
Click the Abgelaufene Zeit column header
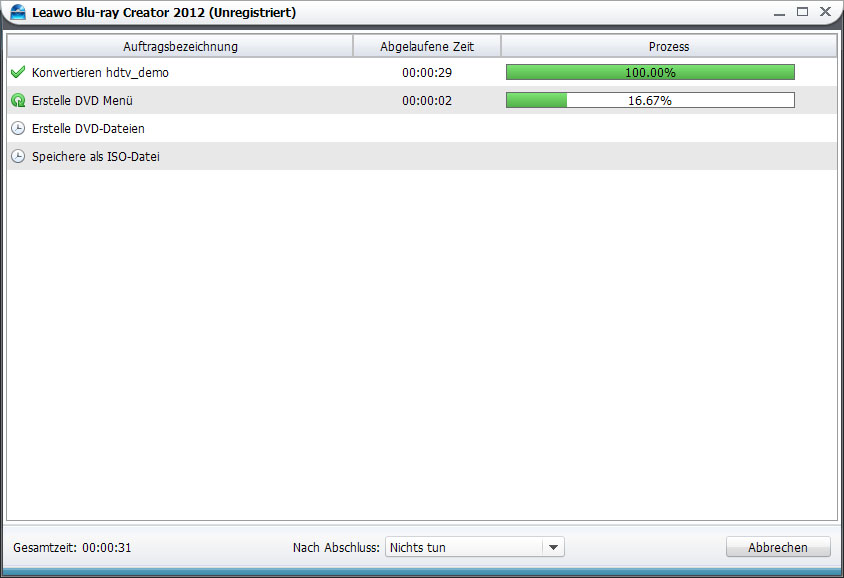coord(427,46)
